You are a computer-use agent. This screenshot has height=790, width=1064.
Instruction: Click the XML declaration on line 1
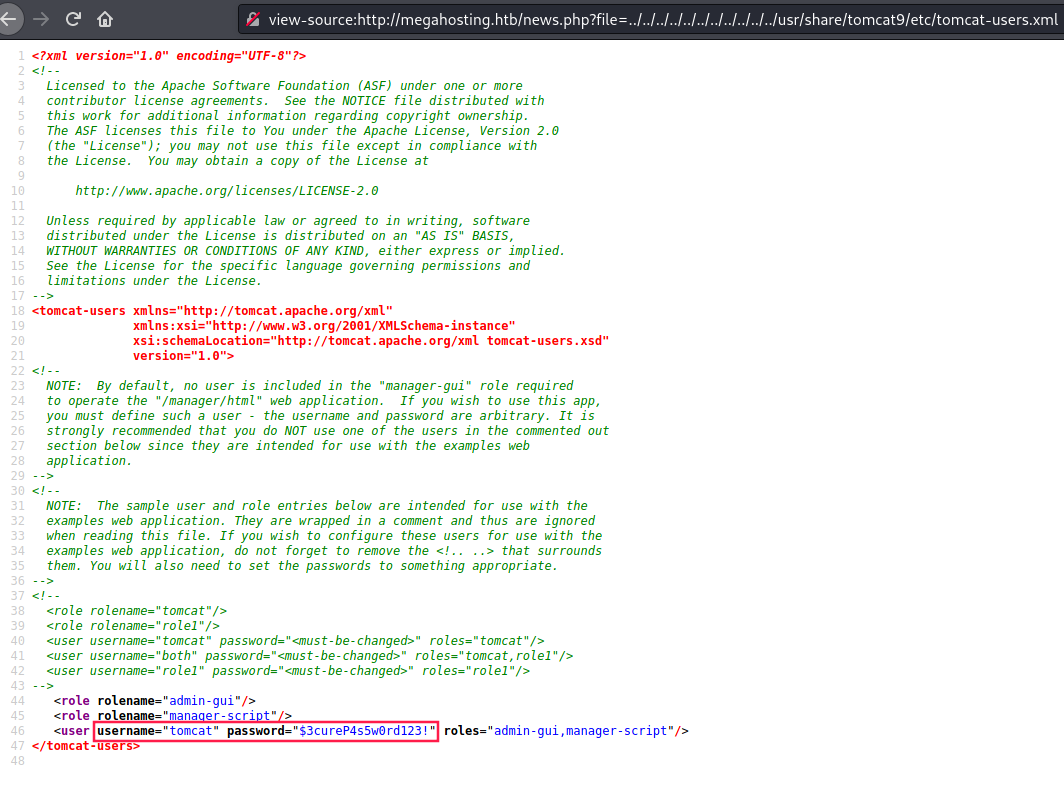(x=169, y=56)
